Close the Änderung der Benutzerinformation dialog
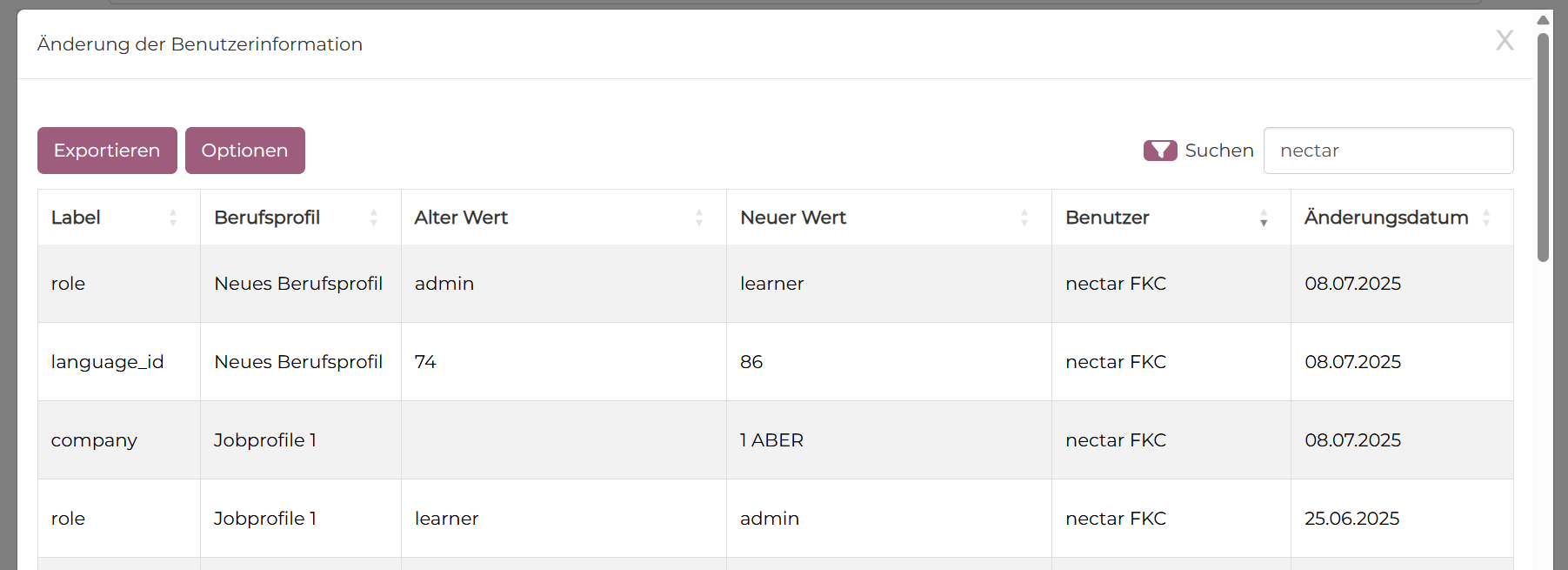The image size is (1568, 570). pyautogui.click(x=1505, y=41)
